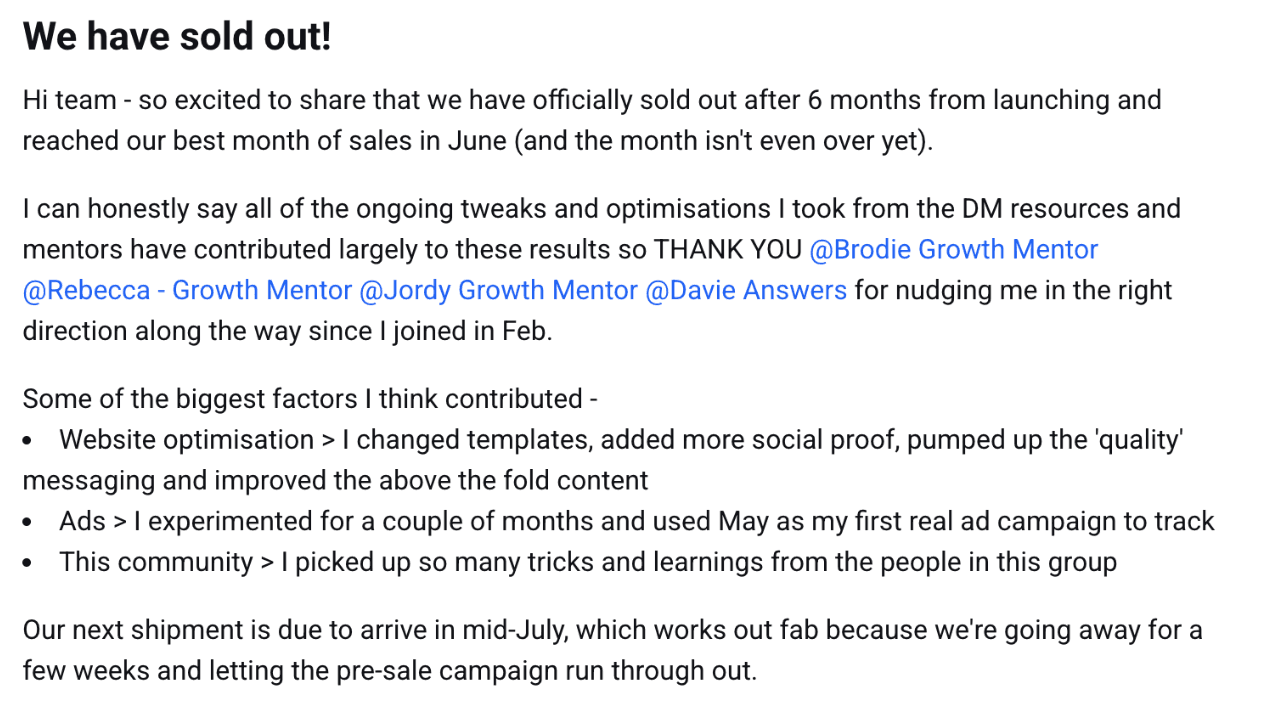
Task: Click "Website optimisation" bullet text
Action: click(x=187, y=441)
